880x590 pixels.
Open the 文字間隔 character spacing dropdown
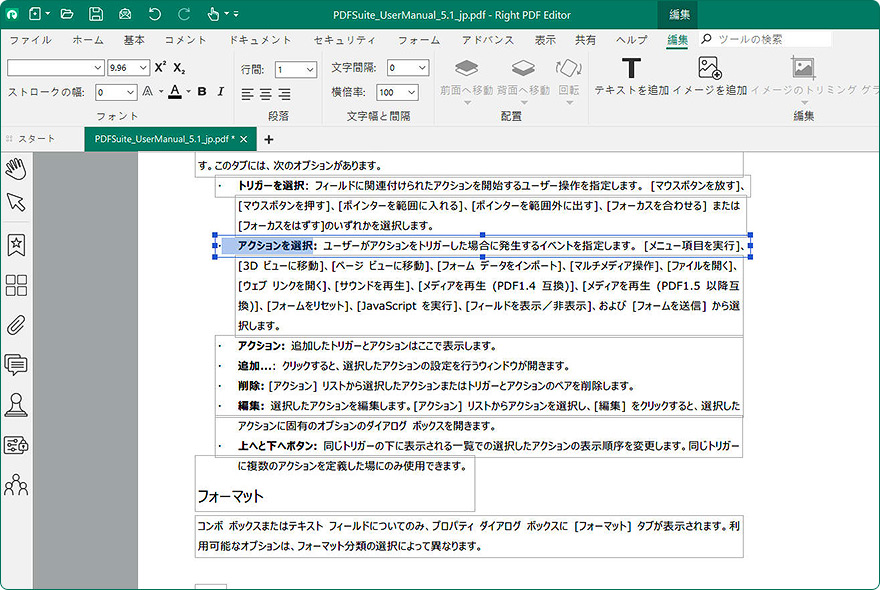pos(422,68)
